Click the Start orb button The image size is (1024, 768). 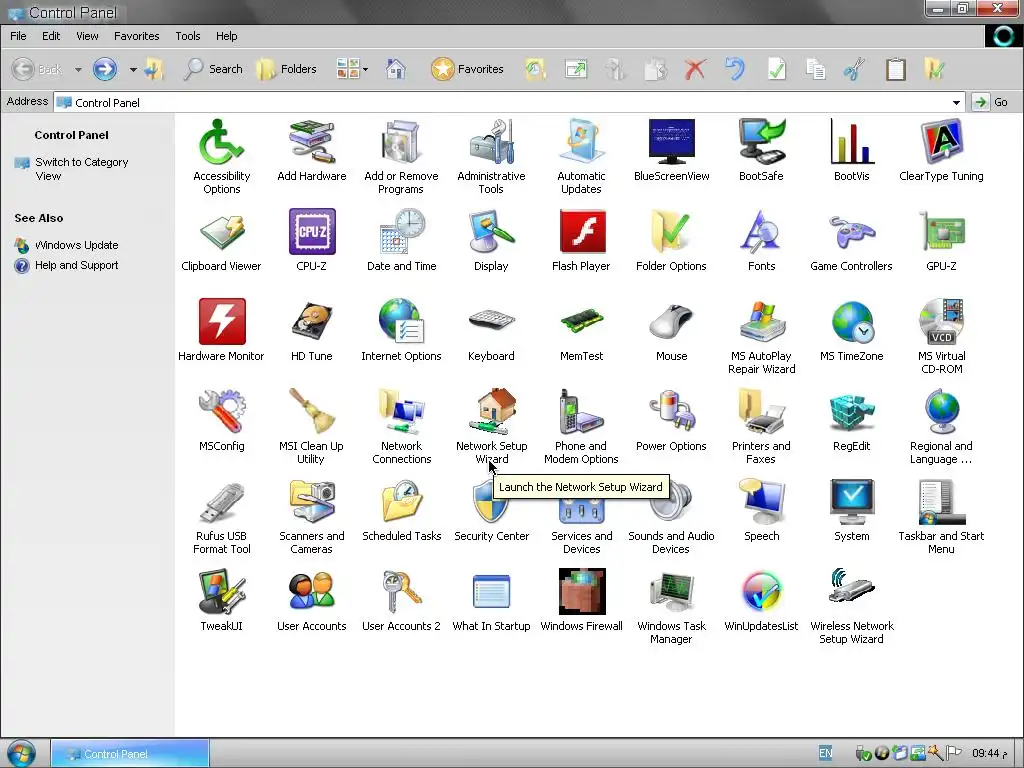tap(20, 754)
